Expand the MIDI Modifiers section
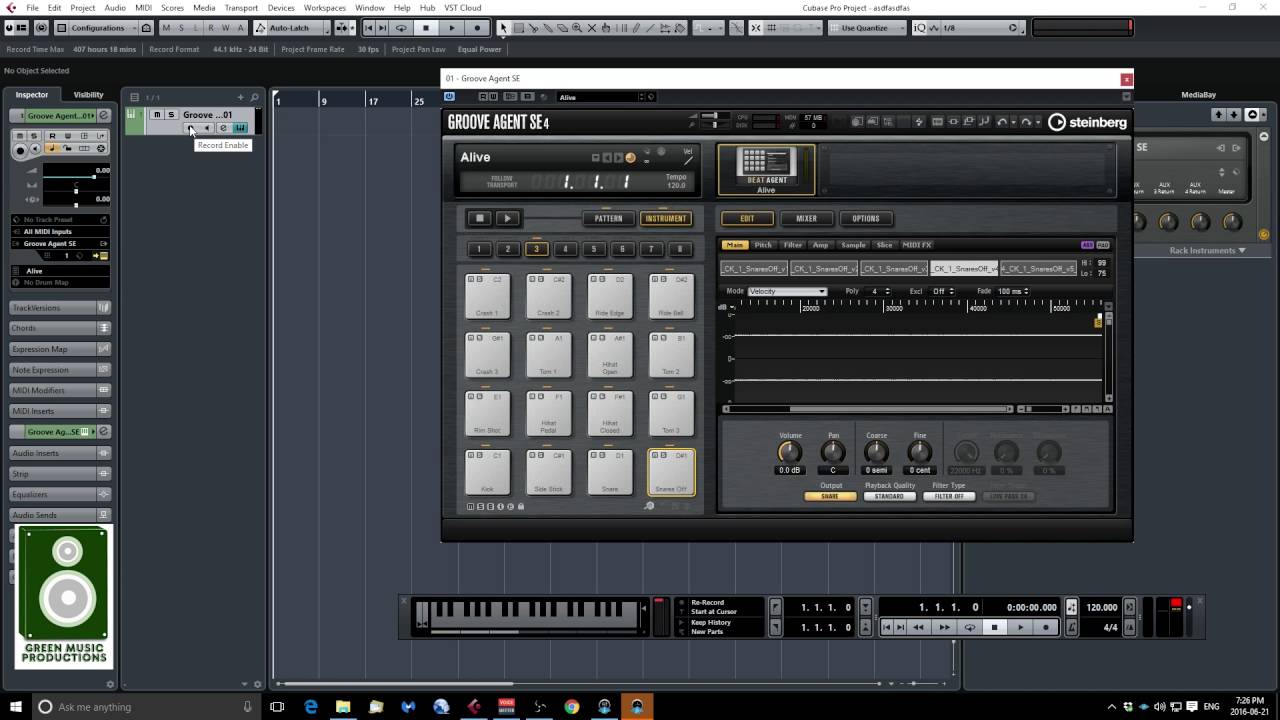1280x720 pixels. click(60, 390)
